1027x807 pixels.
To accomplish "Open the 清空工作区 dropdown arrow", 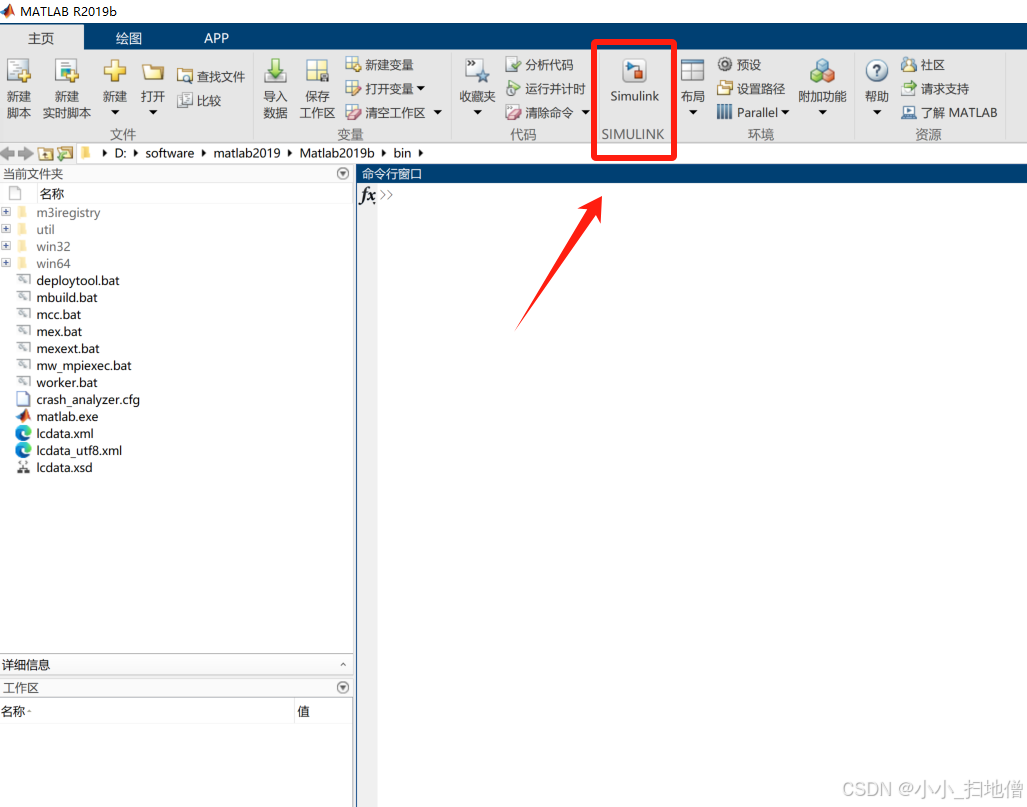I will [438, 113].
